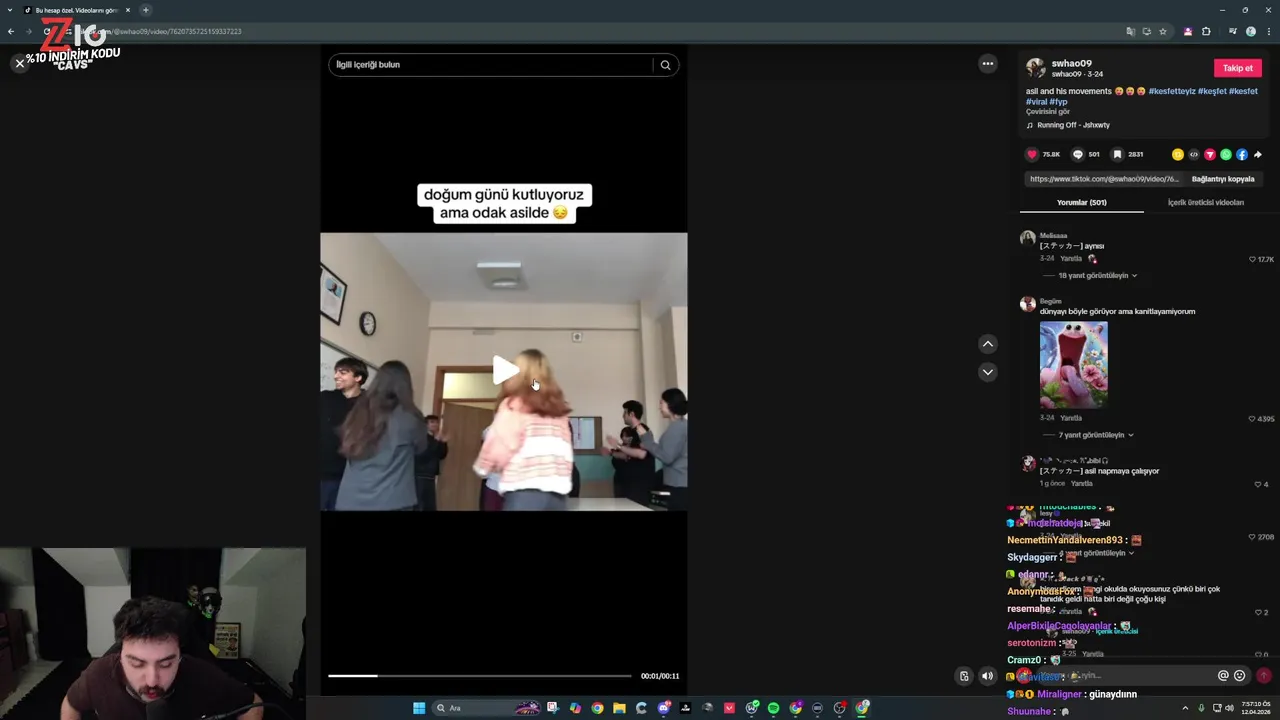Close the TikTok browser tab

coord(128,10)
